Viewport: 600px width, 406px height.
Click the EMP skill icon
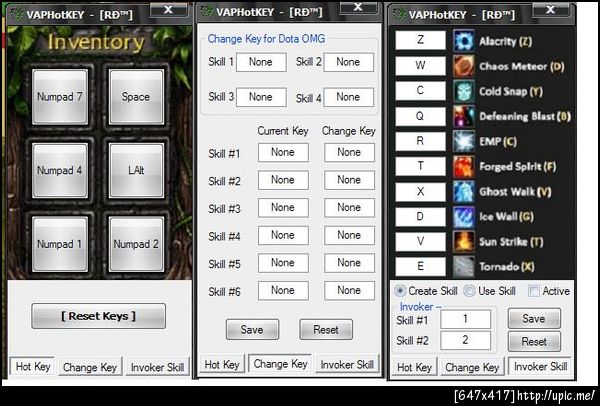click(464, 141)
